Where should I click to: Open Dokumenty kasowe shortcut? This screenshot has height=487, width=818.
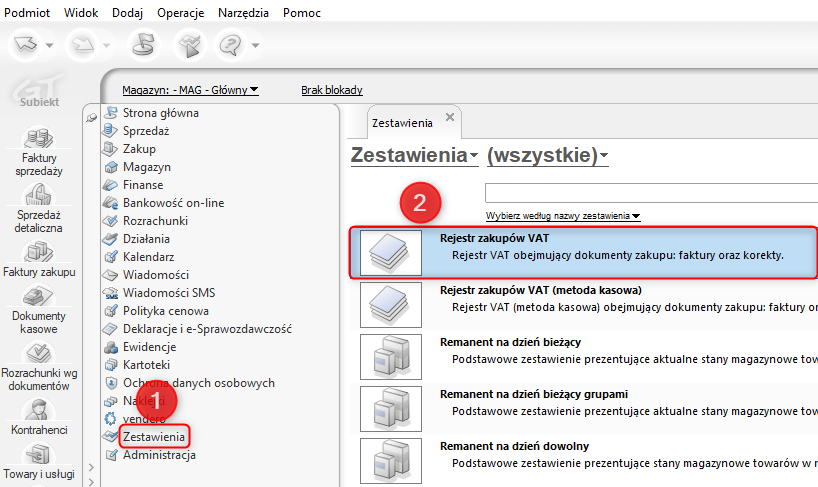tap(39, 310)
